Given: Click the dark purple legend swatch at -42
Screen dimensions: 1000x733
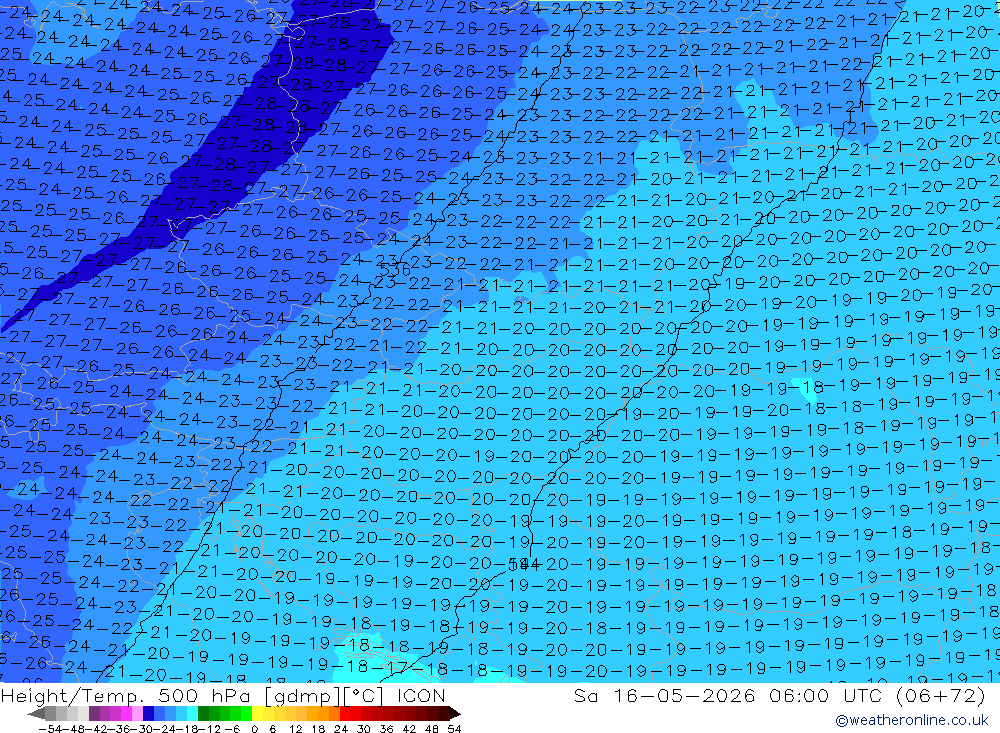Looking at the screenshot, I should [x=94, y=714].
